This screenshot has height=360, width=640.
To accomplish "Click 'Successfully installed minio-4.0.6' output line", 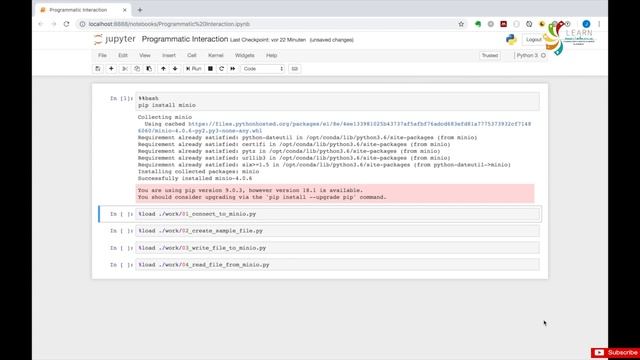I will tap(195, 178).
